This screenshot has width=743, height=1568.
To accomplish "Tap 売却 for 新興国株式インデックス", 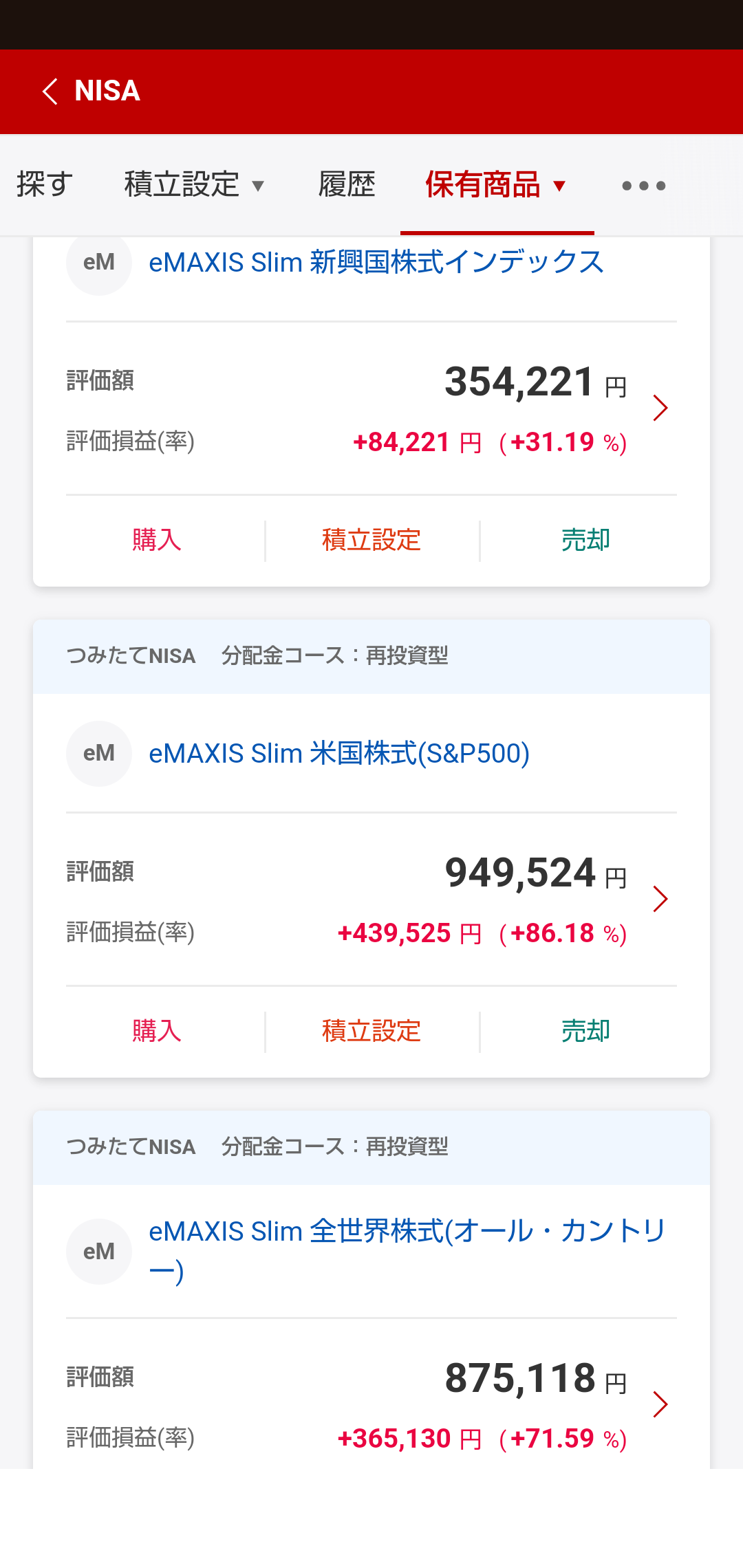I will 585,541.
